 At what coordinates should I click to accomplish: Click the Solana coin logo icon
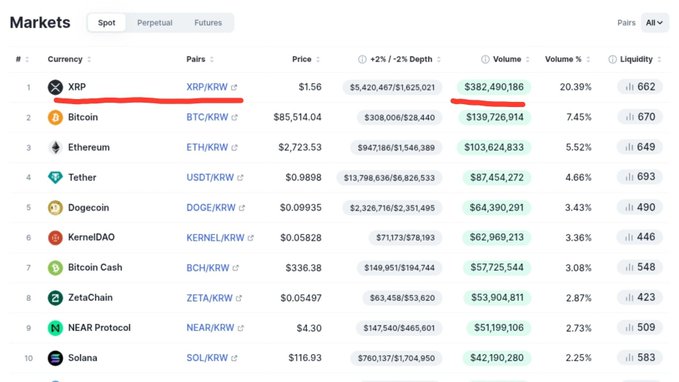point(55,358)
